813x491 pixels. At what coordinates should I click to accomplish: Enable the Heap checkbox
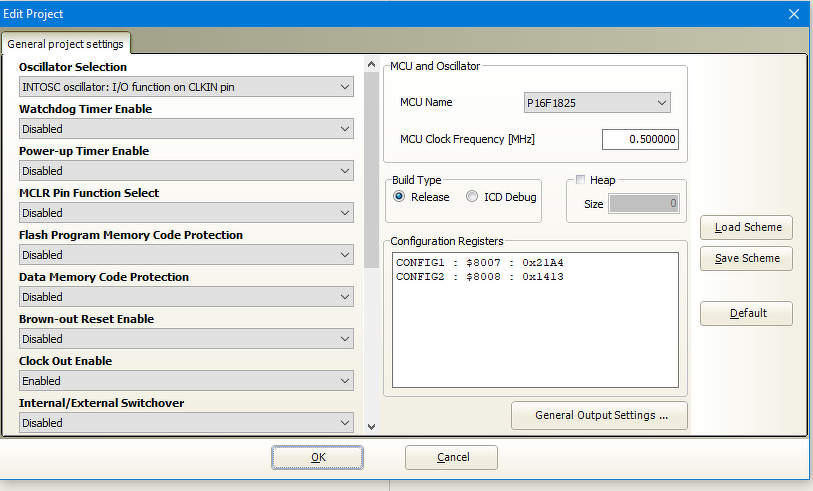point(581,180)
